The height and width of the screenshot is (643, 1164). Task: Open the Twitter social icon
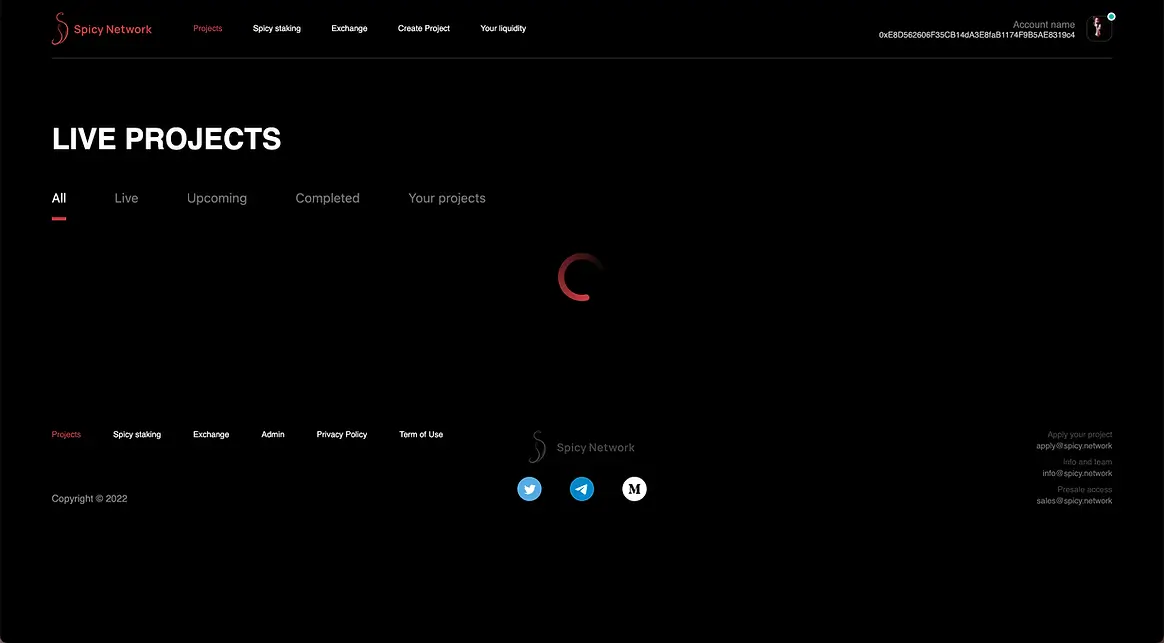tap(529, 489)
